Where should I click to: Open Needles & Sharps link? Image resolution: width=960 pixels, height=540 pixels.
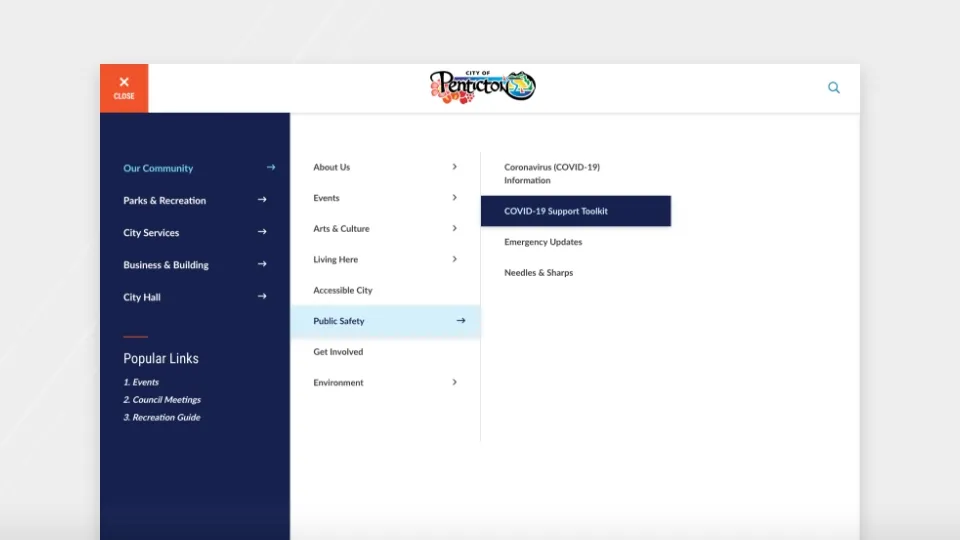pyautogui.click(x=538, y=273)
